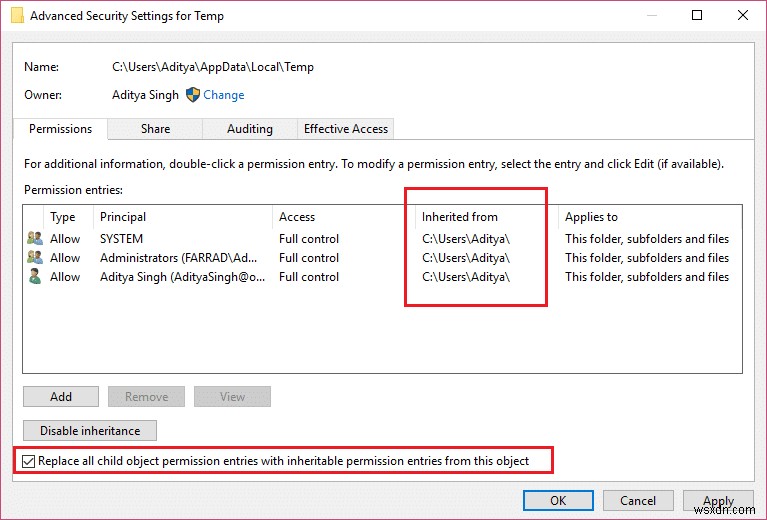Image resolution: width=767 pixels, height=520 pixels.
Task: Click the folder icon in title bar
Action: 14,16
